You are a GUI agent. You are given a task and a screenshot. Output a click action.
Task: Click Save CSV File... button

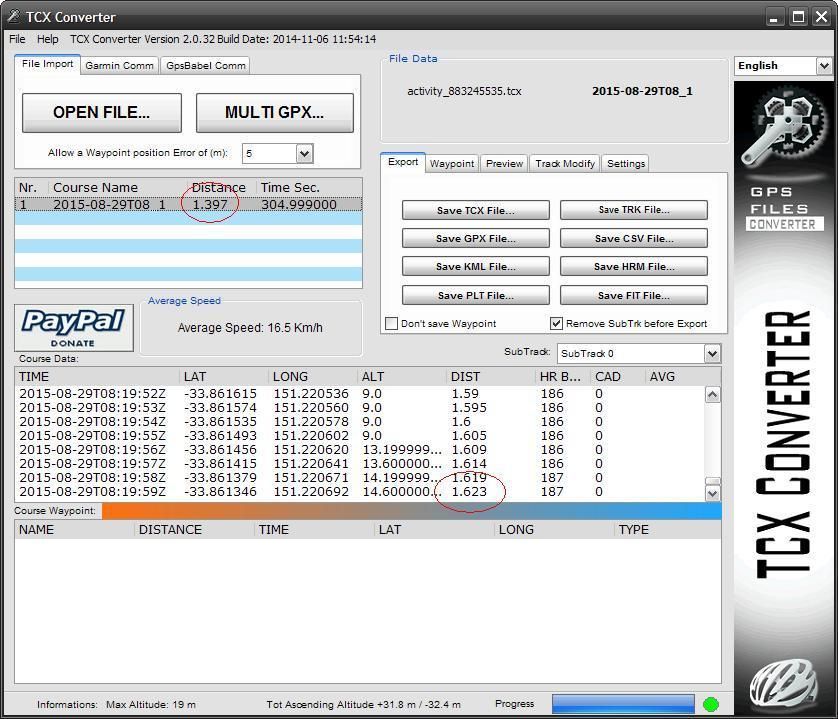click(x=634, y=238)
